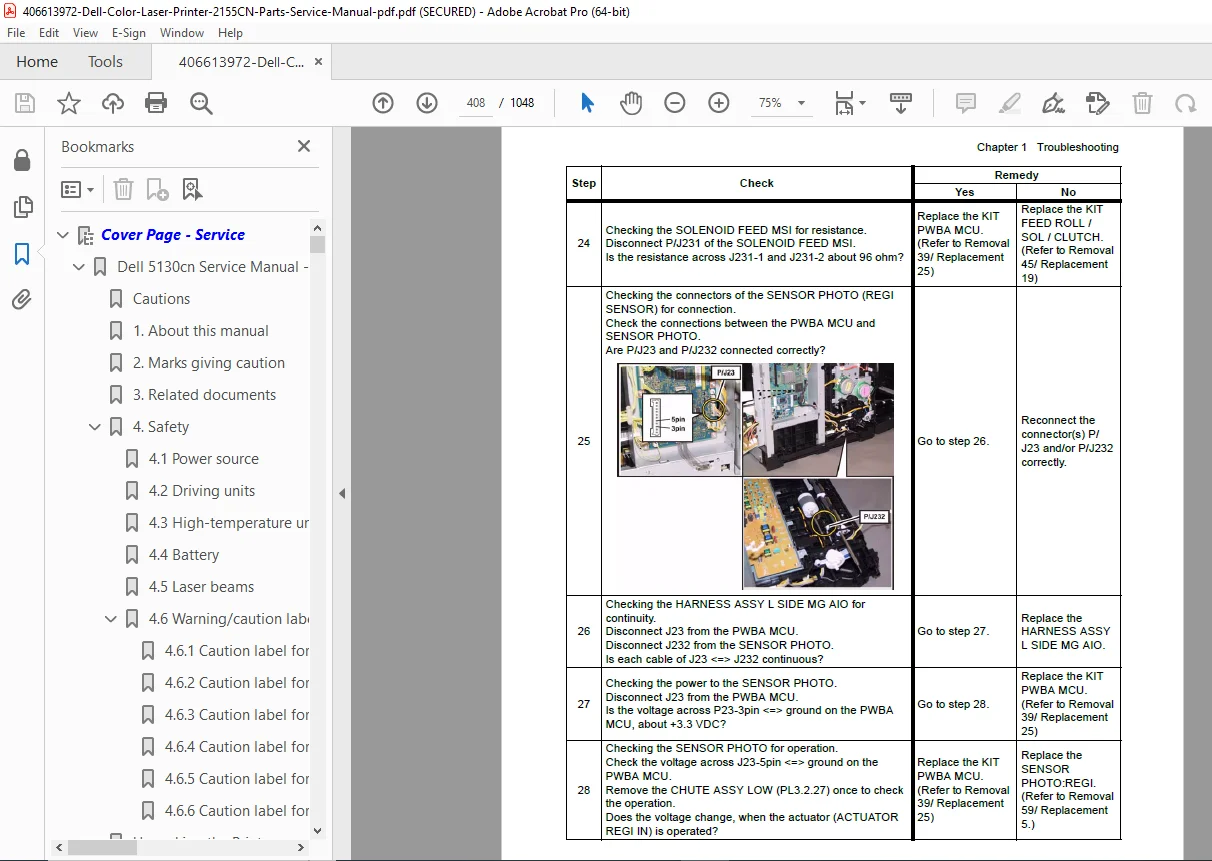Open the Cautions bookmark
The image size is (1212, 861).
(161, 299)
